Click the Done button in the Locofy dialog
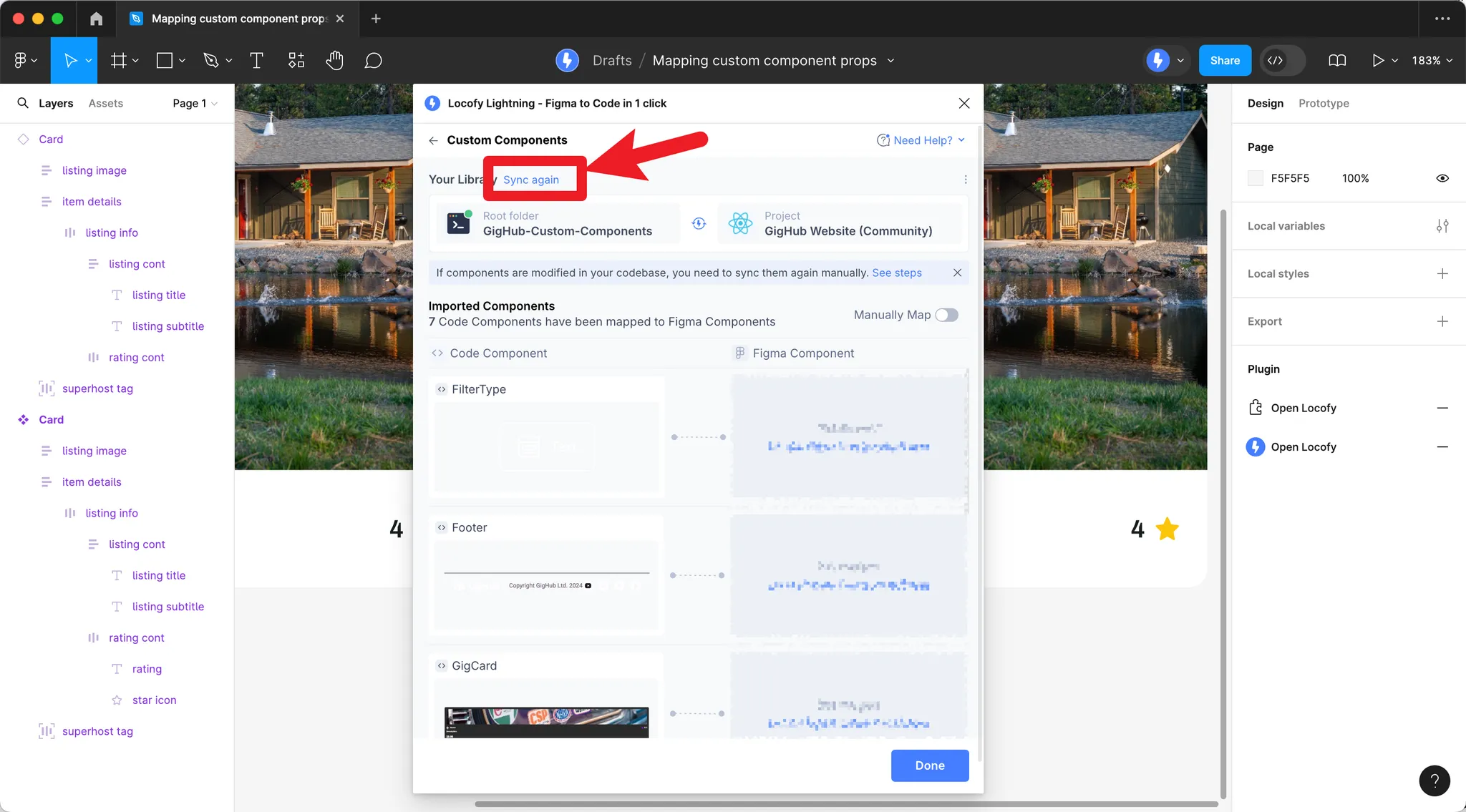 point(929,765)
